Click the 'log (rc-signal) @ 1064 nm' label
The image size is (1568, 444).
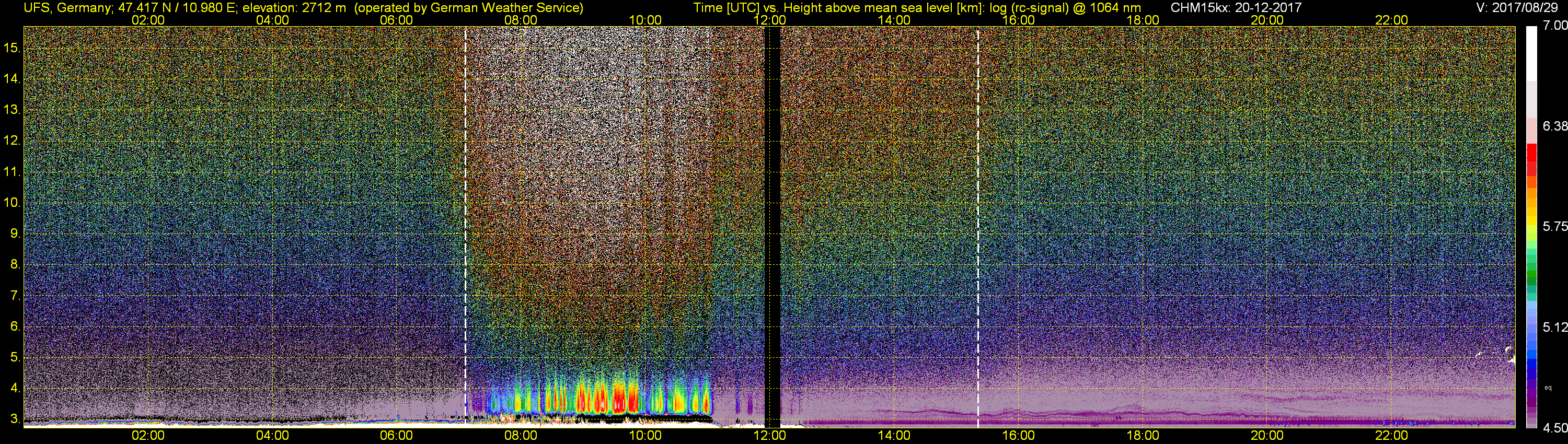click(1065, 8)
